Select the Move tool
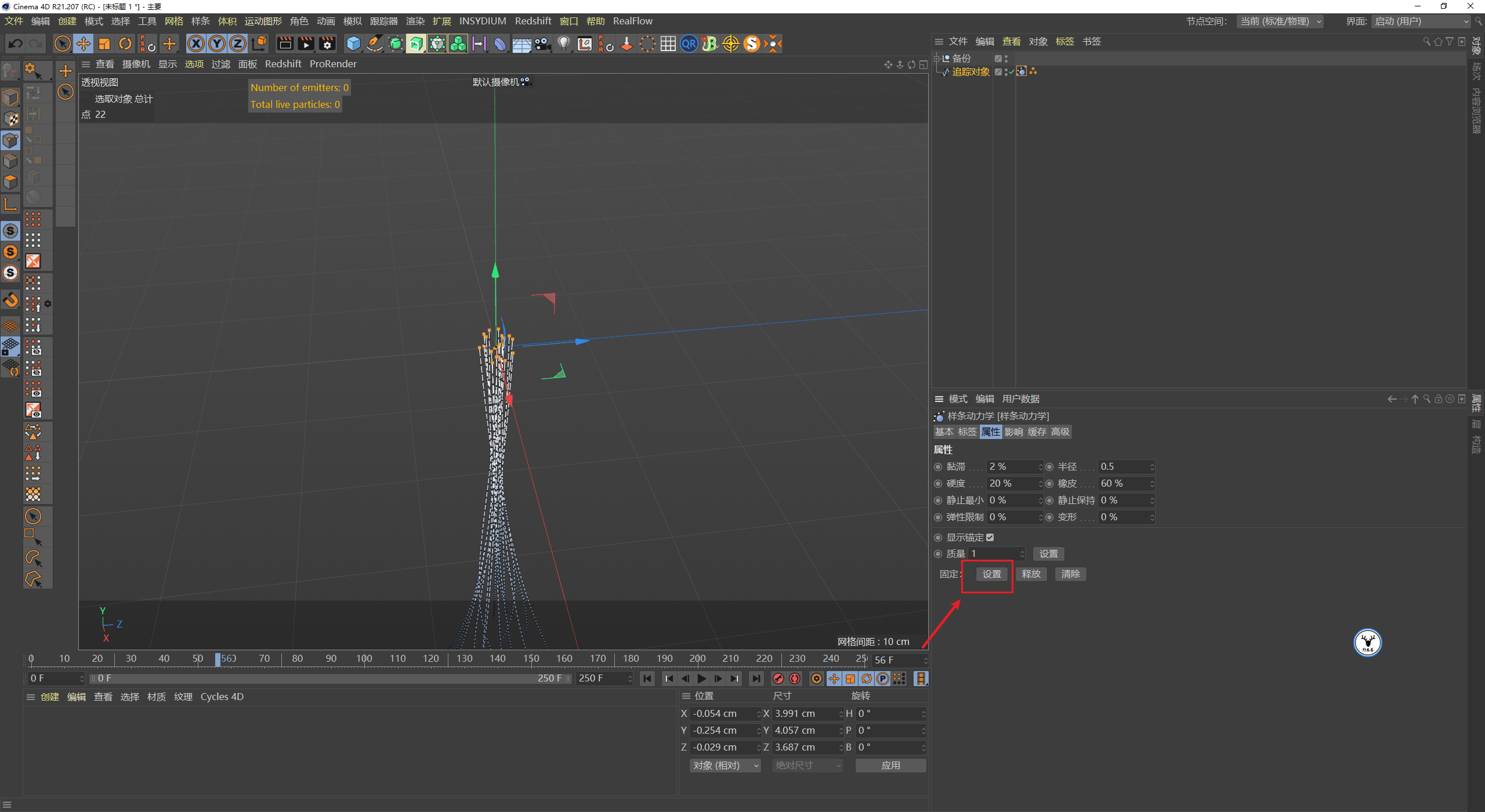 [84, 43]
